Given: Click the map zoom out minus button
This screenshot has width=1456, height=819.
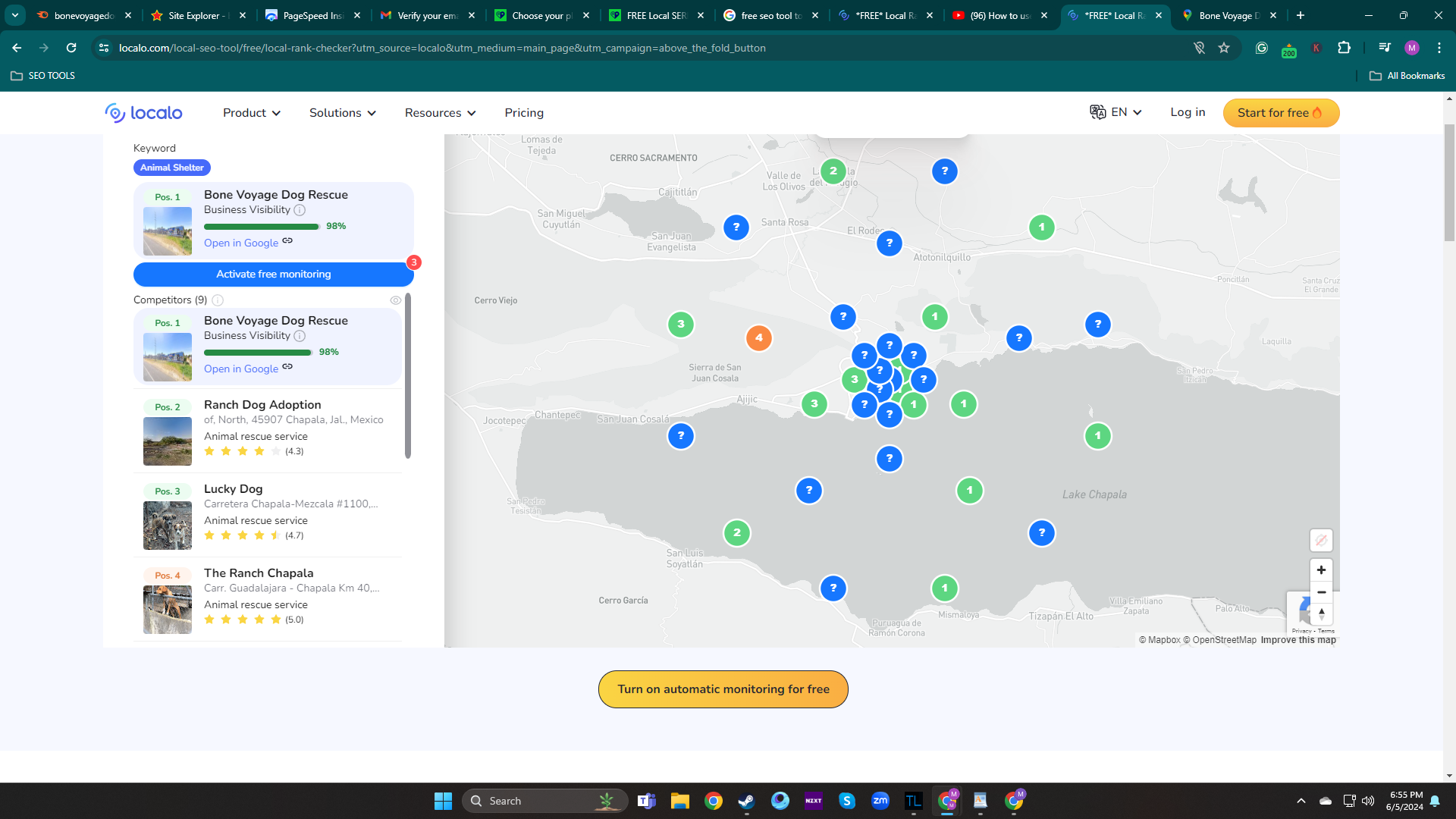Looking at the screenshot, I should 1321,592.
